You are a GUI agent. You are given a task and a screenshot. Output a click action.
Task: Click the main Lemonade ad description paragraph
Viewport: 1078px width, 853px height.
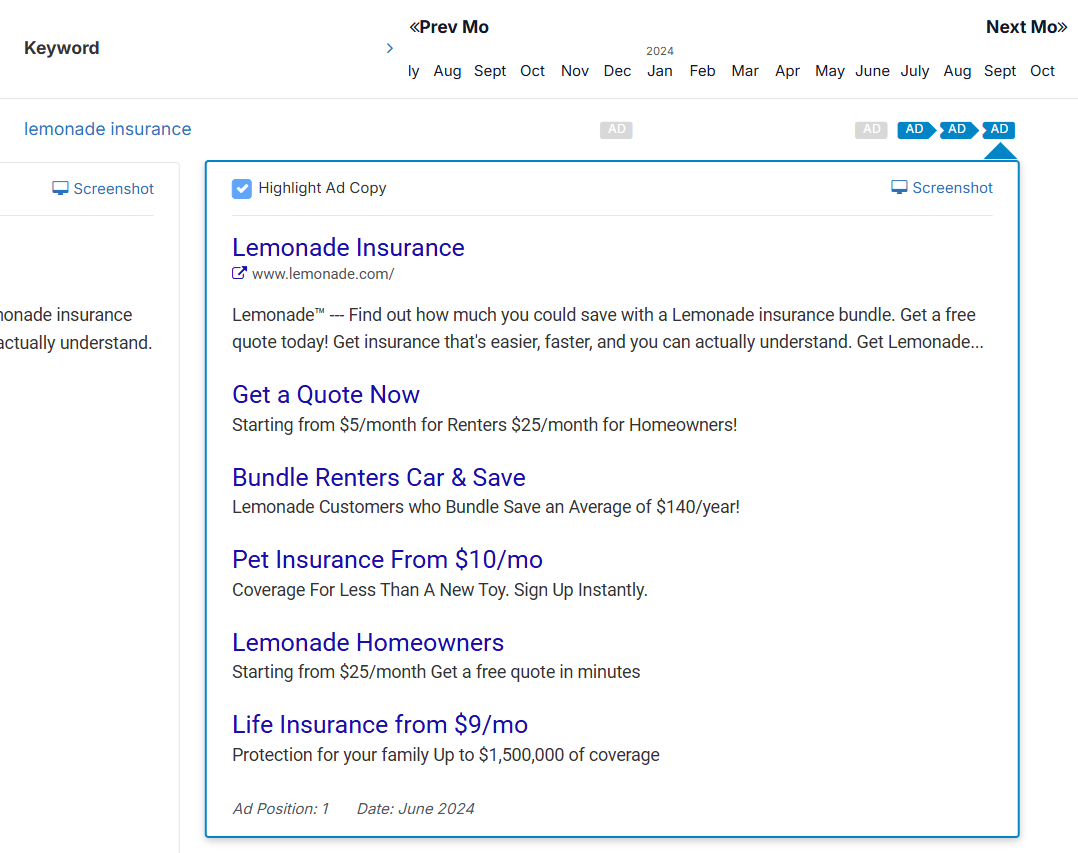pos(608,329)
